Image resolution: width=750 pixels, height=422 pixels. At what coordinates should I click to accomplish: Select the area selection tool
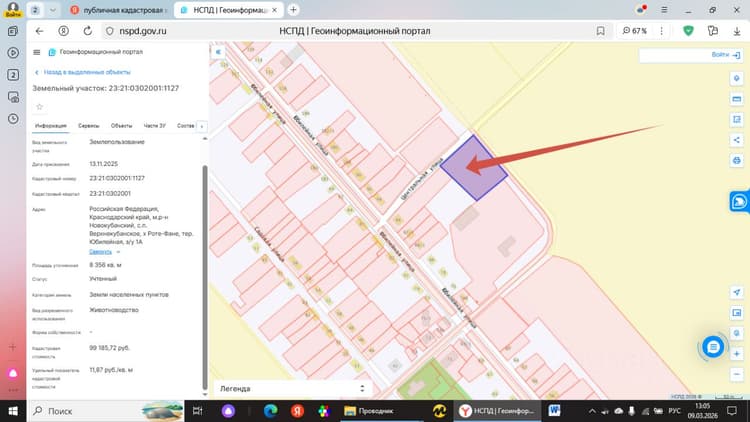(x=737, y=119)
